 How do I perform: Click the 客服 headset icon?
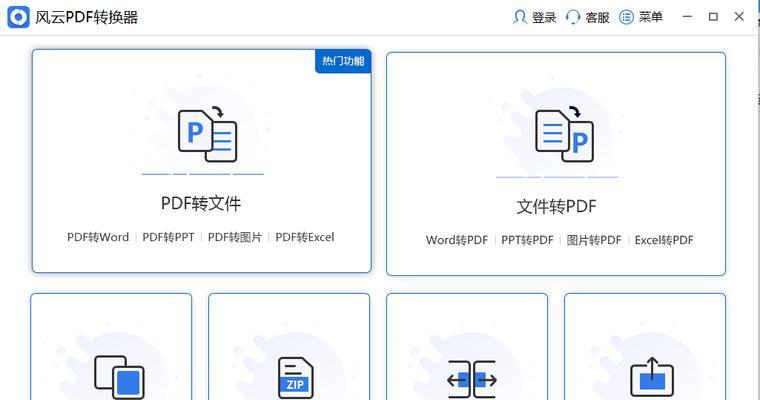573,17
